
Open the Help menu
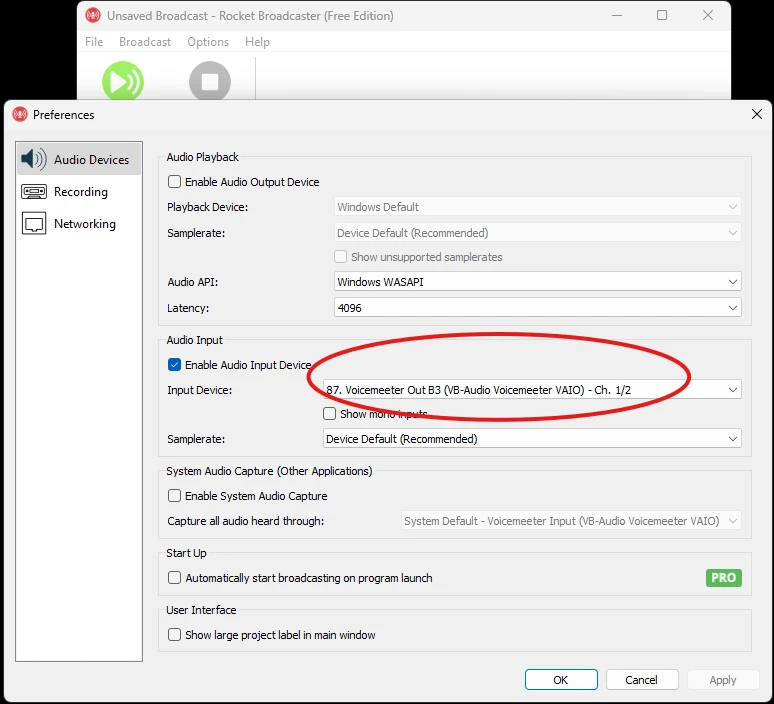[x=257, y=41]
